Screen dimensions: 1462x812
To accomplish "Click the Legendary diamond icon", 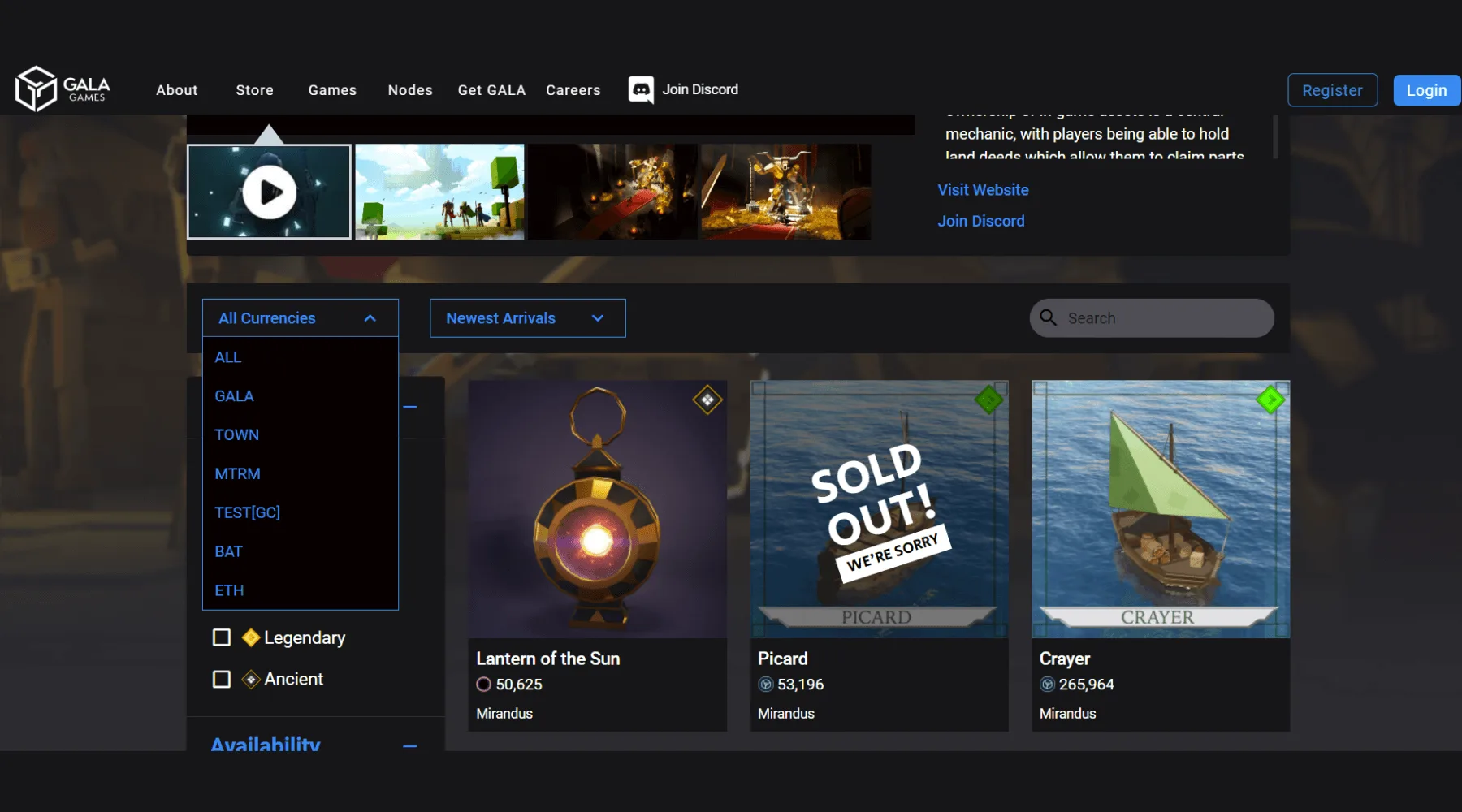I will tap(251, 637).
